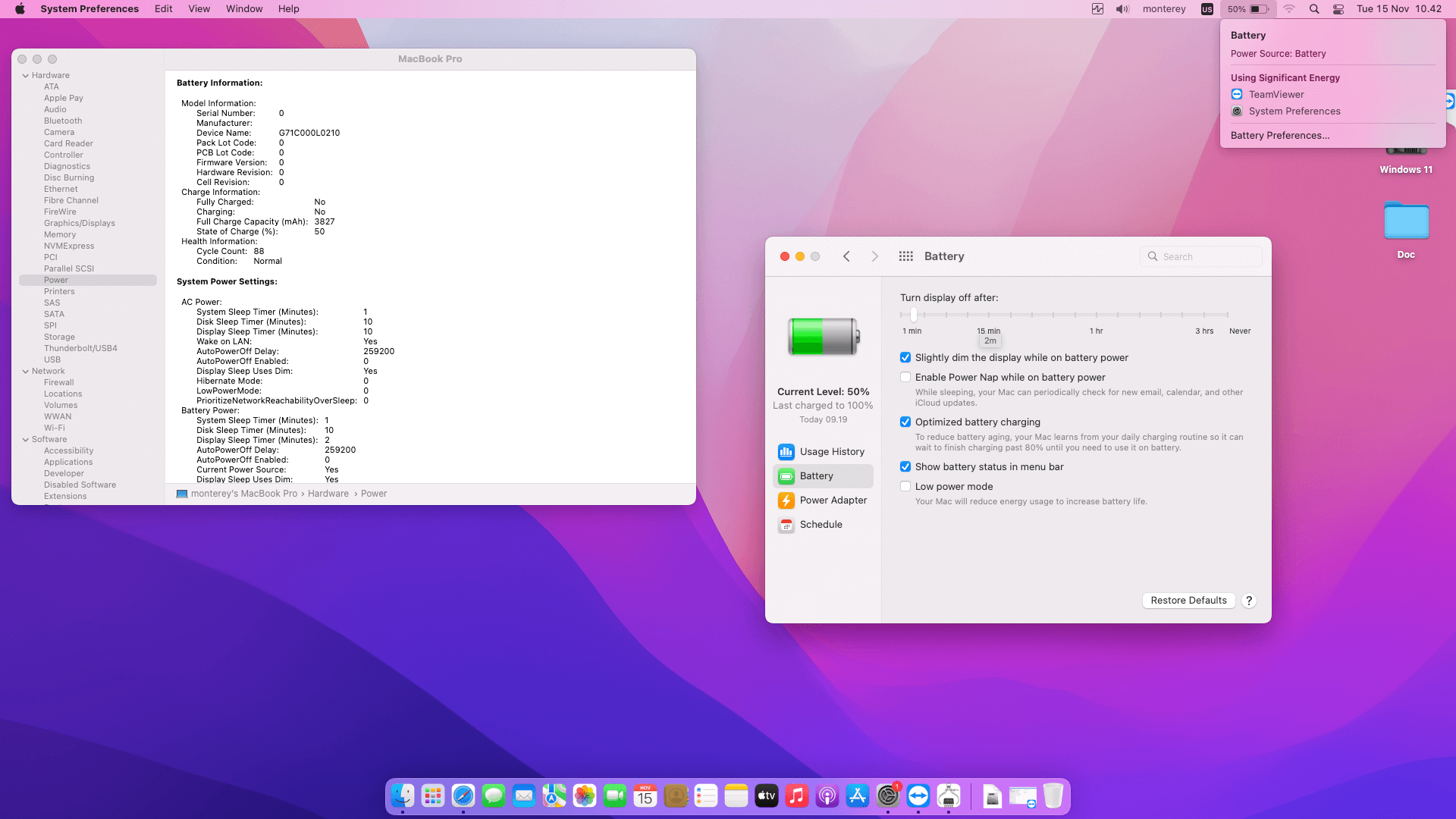Open Control Centre in the menu bar

[1338, 9]
